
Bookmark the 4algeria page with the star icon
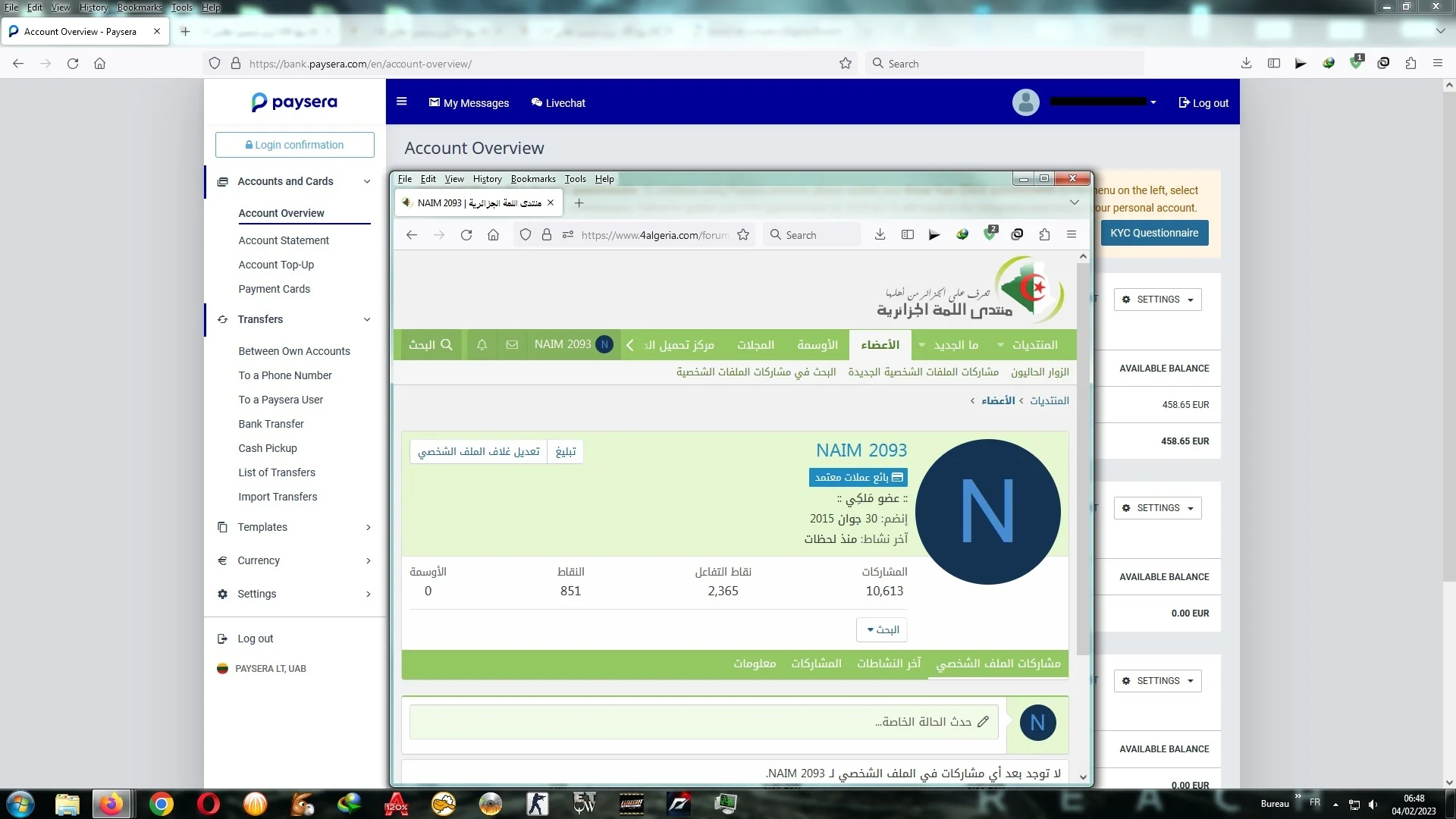tap(743, 235)
